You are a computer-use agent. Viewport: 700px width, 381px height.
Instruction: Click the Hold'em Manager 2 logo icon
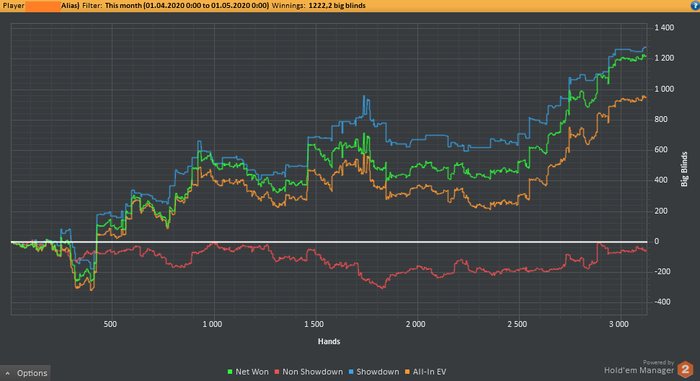pyautogui.click(x=685, y=369)
